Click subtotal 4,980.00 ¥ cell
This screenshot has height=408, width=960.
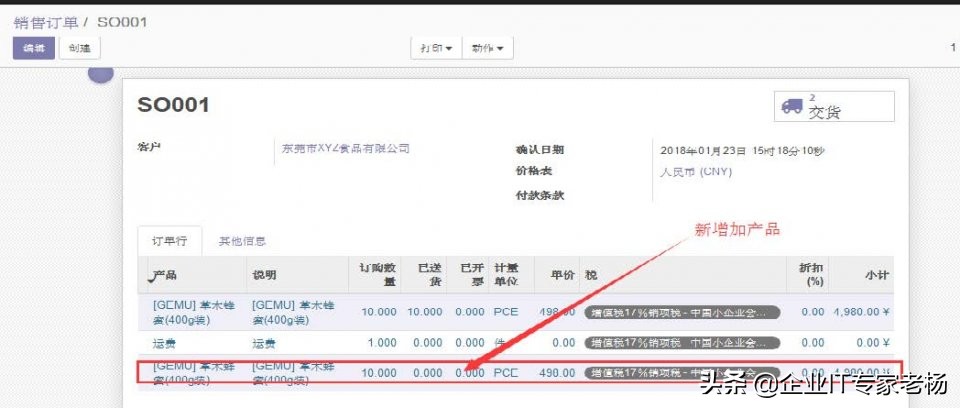click(x=861, y=312)
